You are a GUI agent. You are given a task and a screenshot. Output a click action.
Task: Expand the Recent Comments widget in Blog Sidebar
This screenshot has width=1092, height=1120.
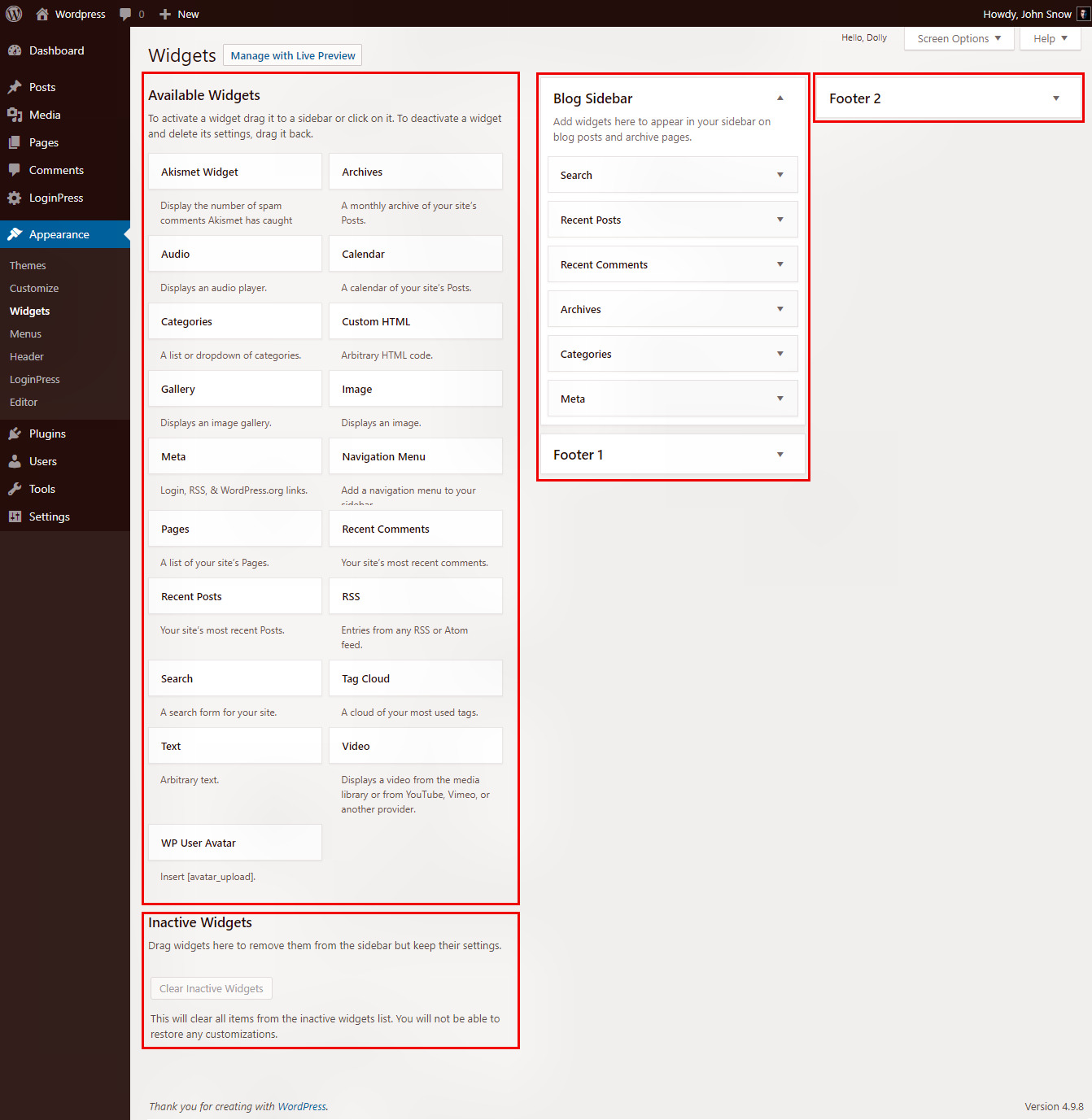point(780,264)
